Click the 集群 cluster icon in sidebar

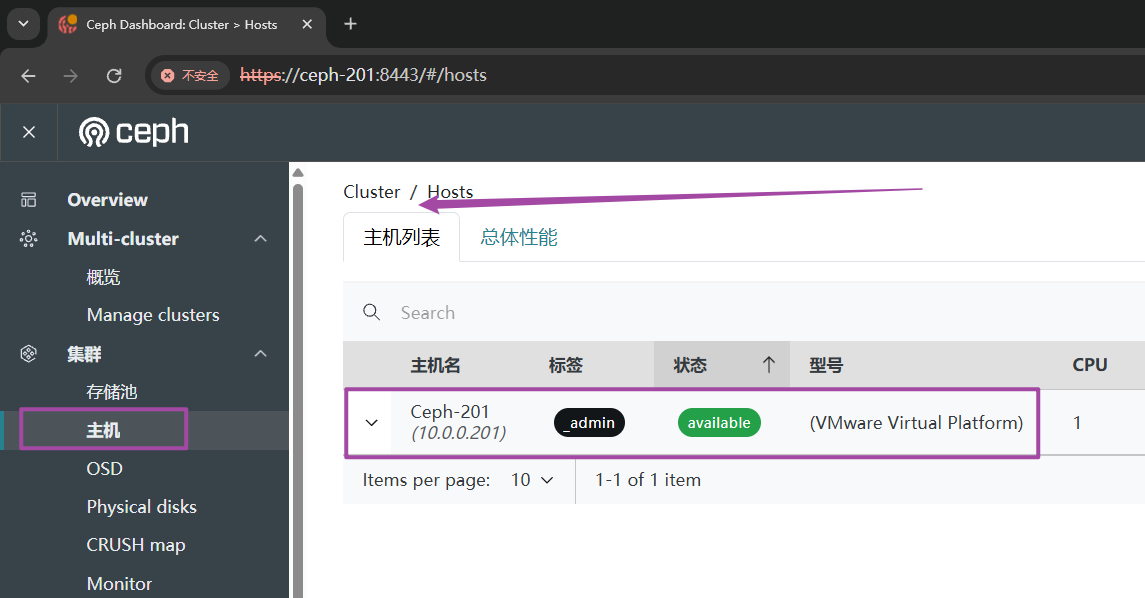click(28, 354)
